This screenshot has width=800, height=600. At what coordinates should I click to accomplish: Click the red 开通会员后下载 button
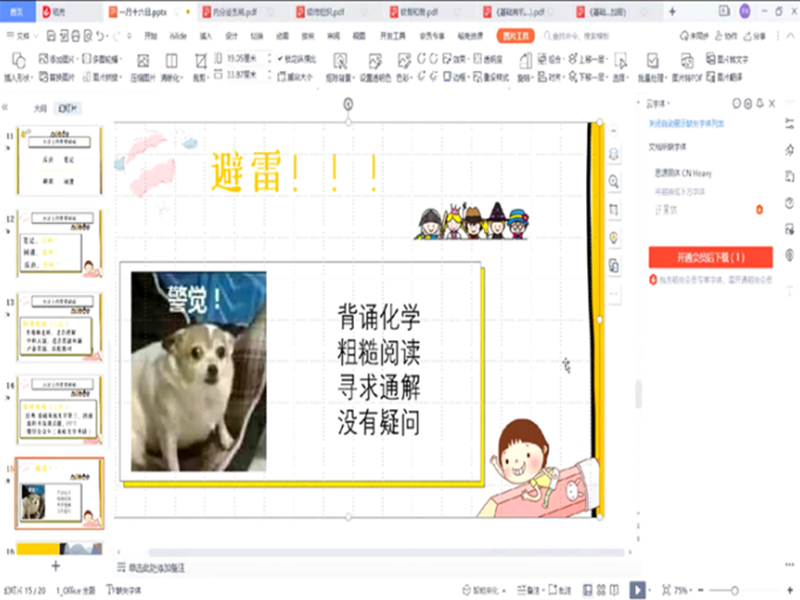click(x=710, y=257)
